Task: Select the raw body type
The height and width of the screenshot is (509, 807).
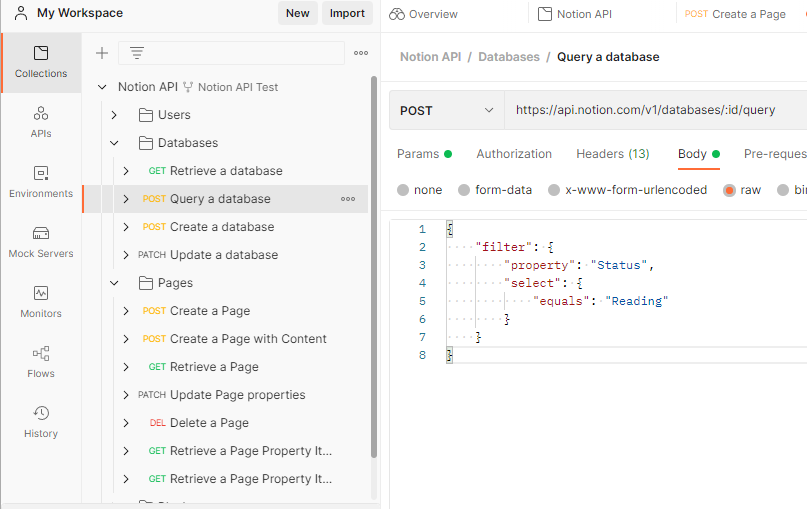Action: click(x=729, y=190)
